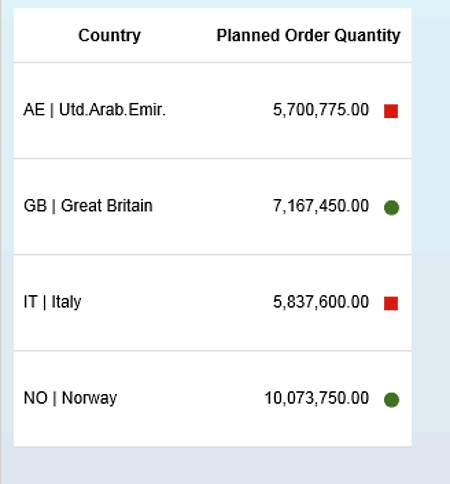Click the 5,837,600.00 quantity value

321,302
